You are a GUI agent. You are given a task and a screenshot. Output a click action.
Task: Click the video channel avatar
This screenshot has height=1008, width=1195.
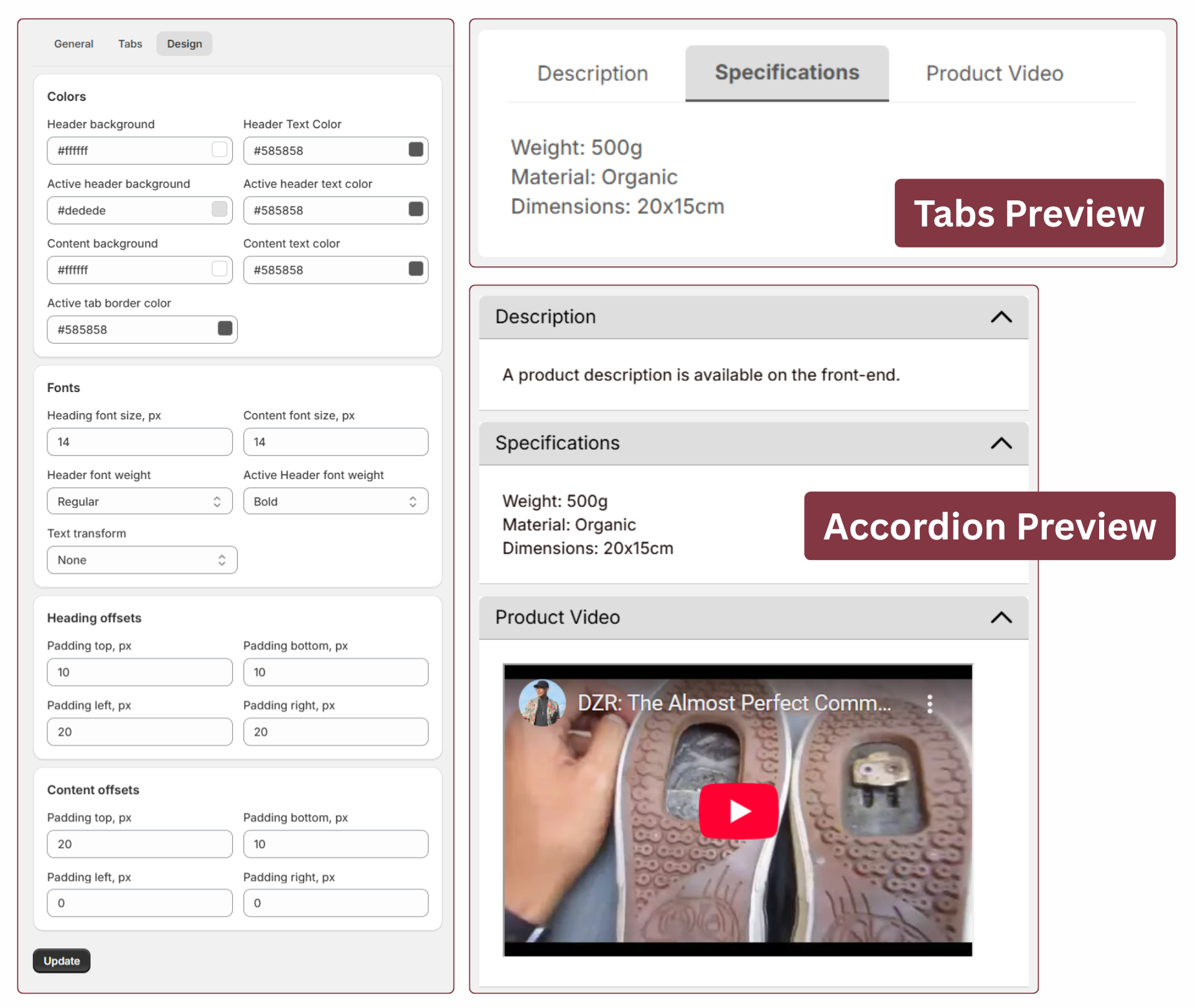(x=542, y=703)
